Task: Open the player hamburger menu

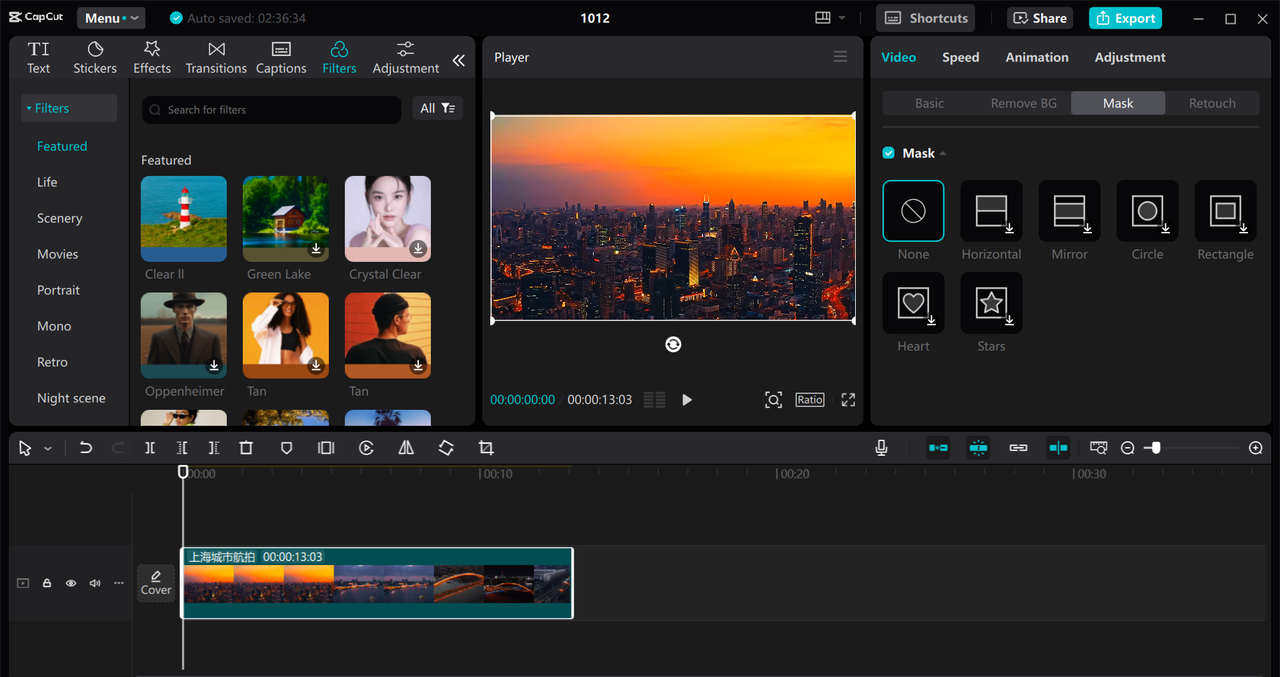Action: click(840, 57)
